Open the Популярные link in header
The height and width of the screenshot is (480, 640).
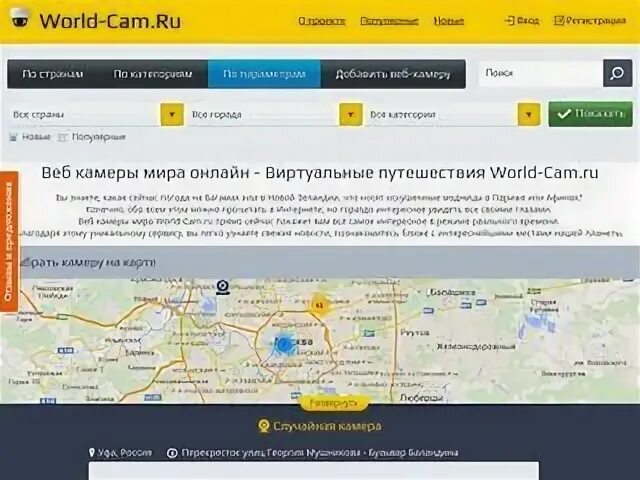(389, 21)
